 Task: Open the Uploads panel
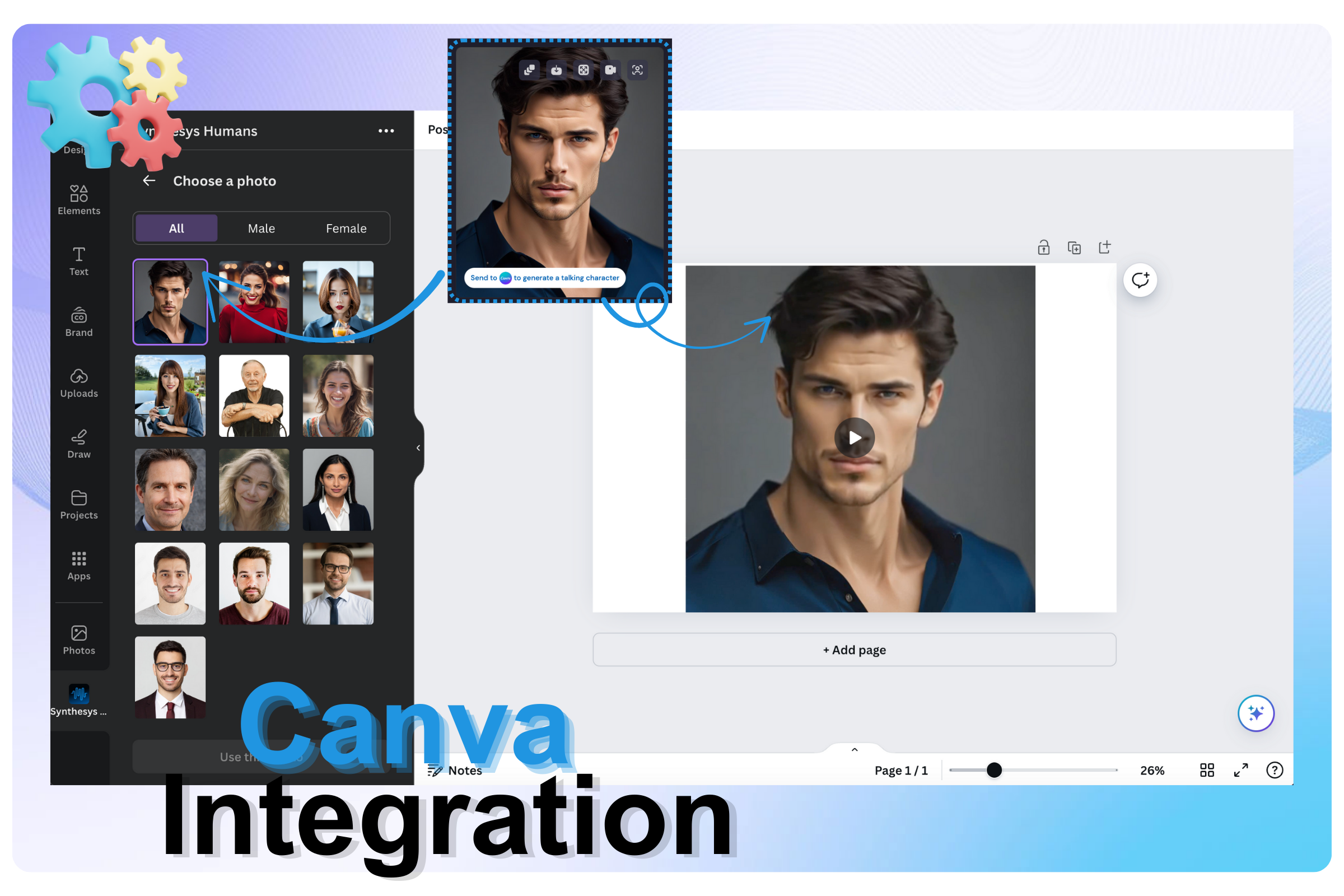(x=79, y=382)
